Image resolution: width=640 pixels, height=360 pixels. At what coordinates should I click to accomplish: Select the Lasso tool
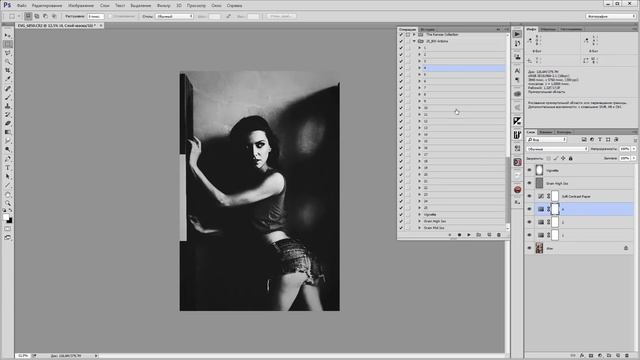tap(8, 53)
